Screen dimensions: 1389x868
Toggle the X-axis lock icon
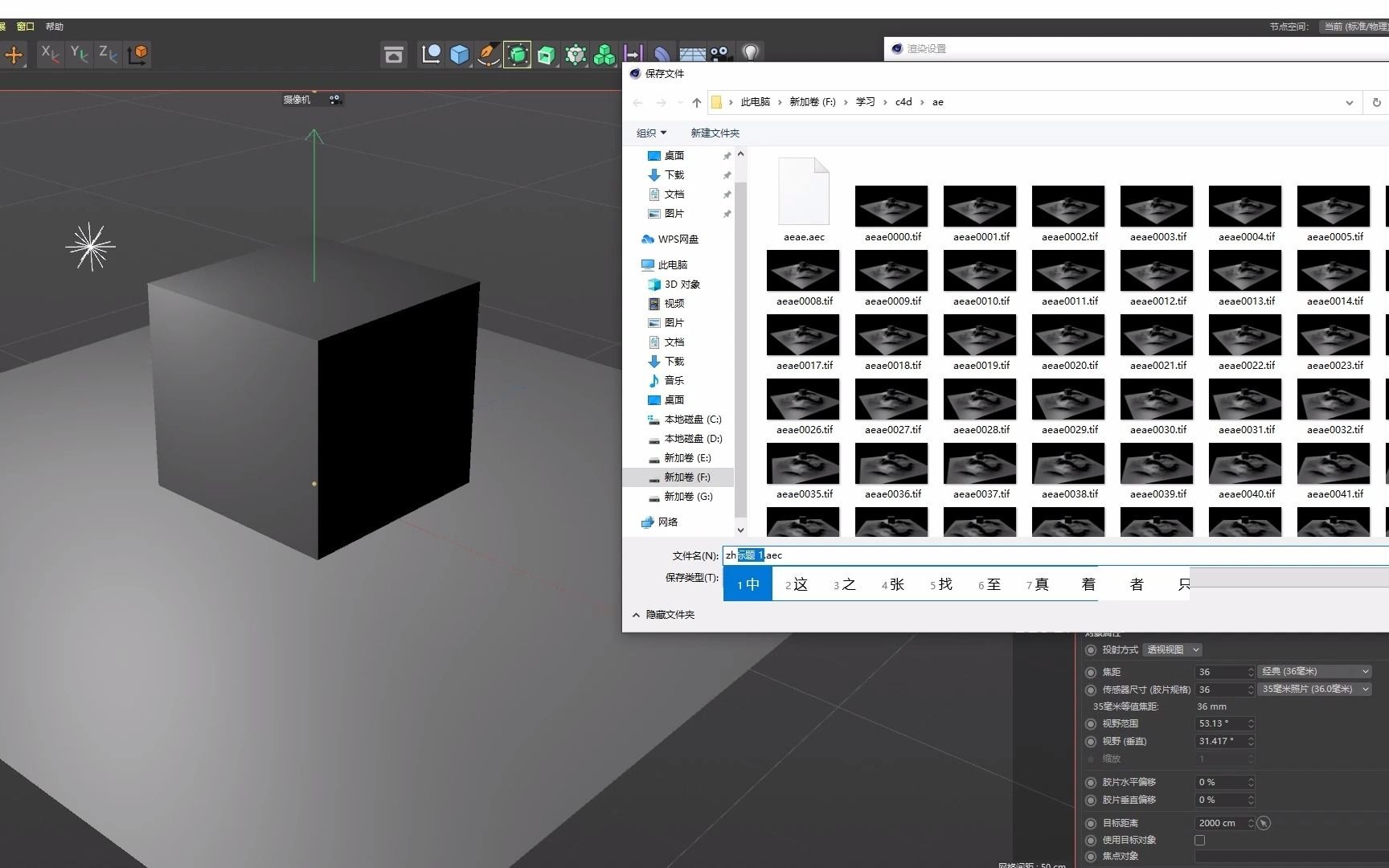point(49,55)
